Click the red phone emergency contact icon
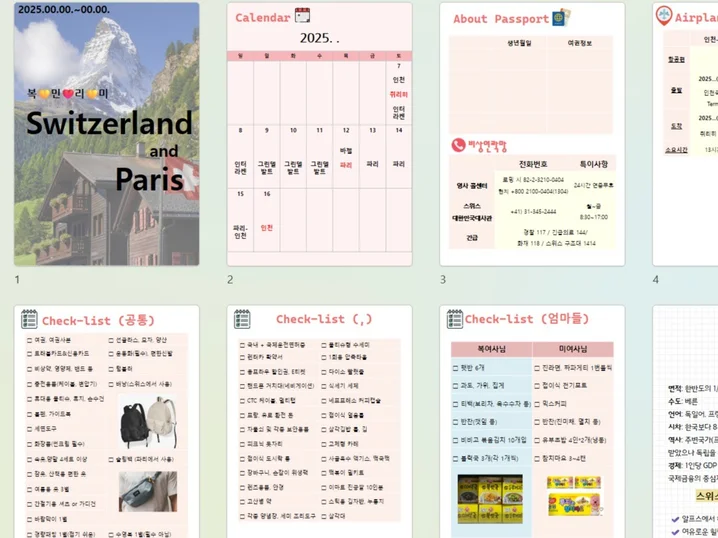This screenshot has height=538, width=718. [458, 144]
